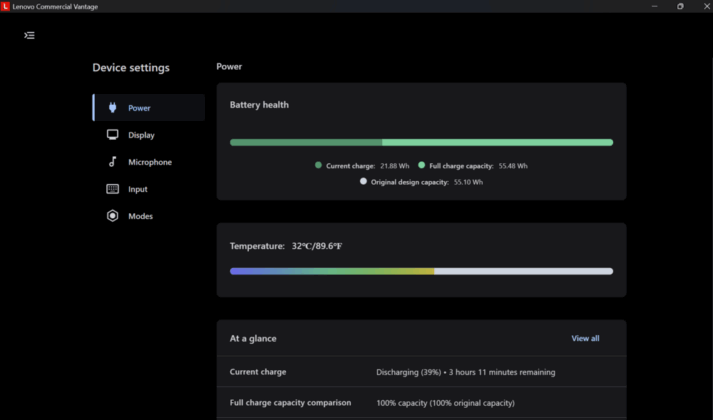713x420 pixels.
Task: Expand the navigation menu hamburger icon
Action: (x=29, y=35)
